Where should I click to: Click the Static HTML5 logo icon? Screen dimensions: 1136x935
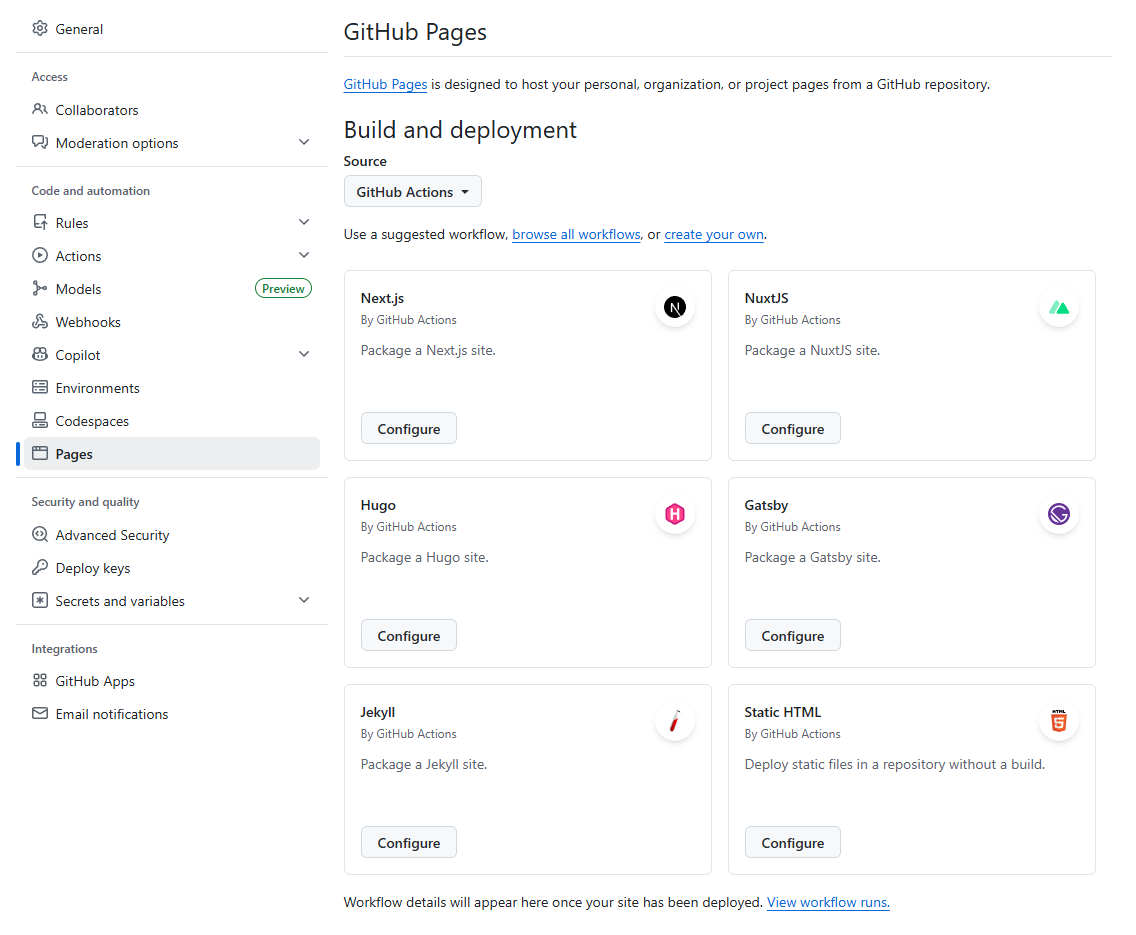click(1059, 721)
